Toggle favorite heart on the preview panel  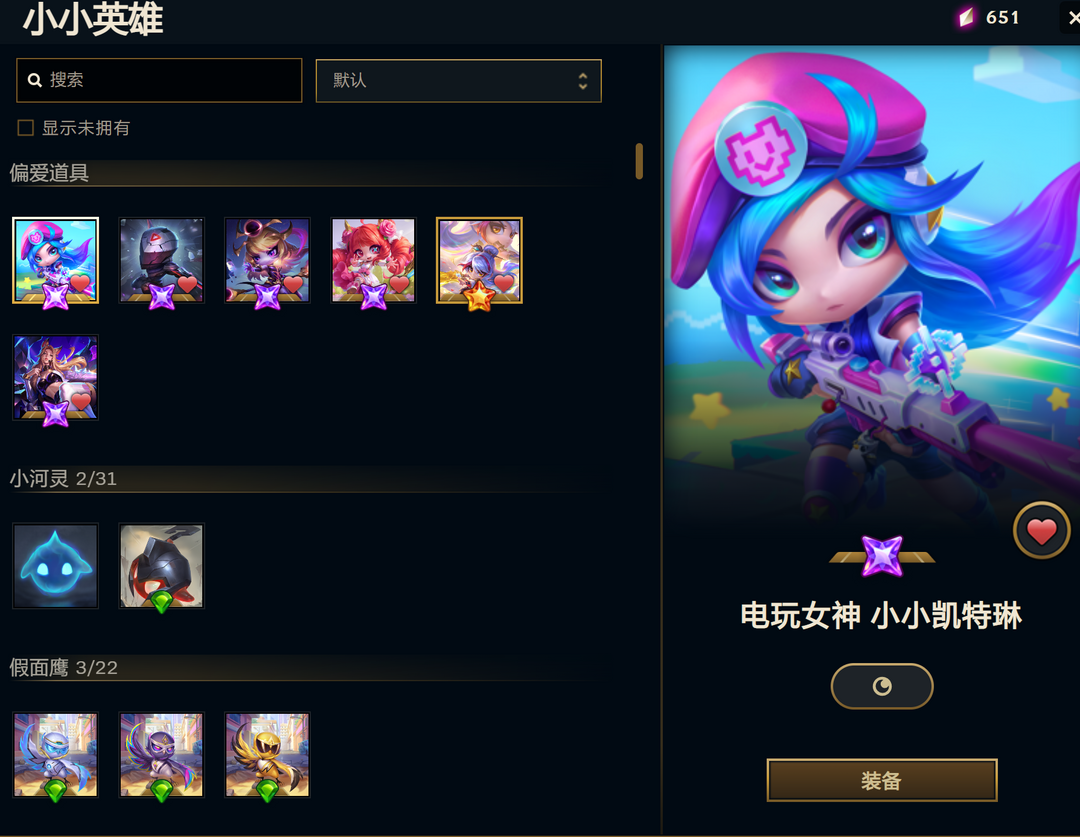pos(1041,531)
